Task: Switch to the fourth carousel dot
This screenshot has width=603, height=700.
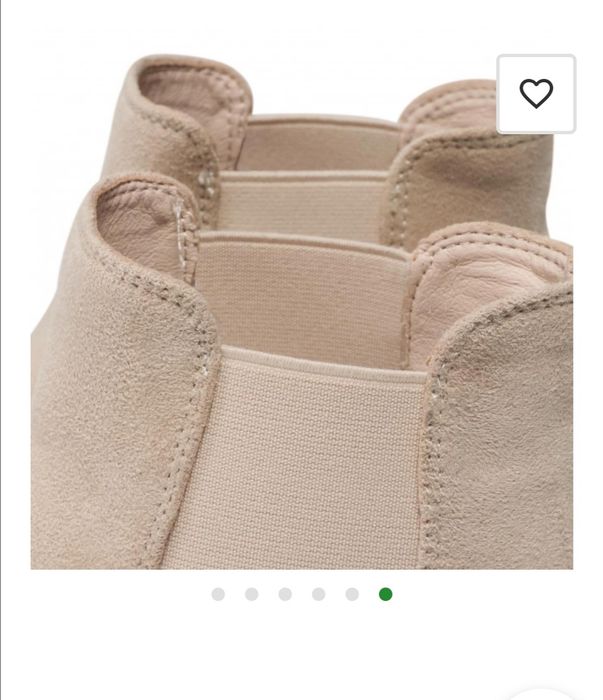Action: coord(319,594)
